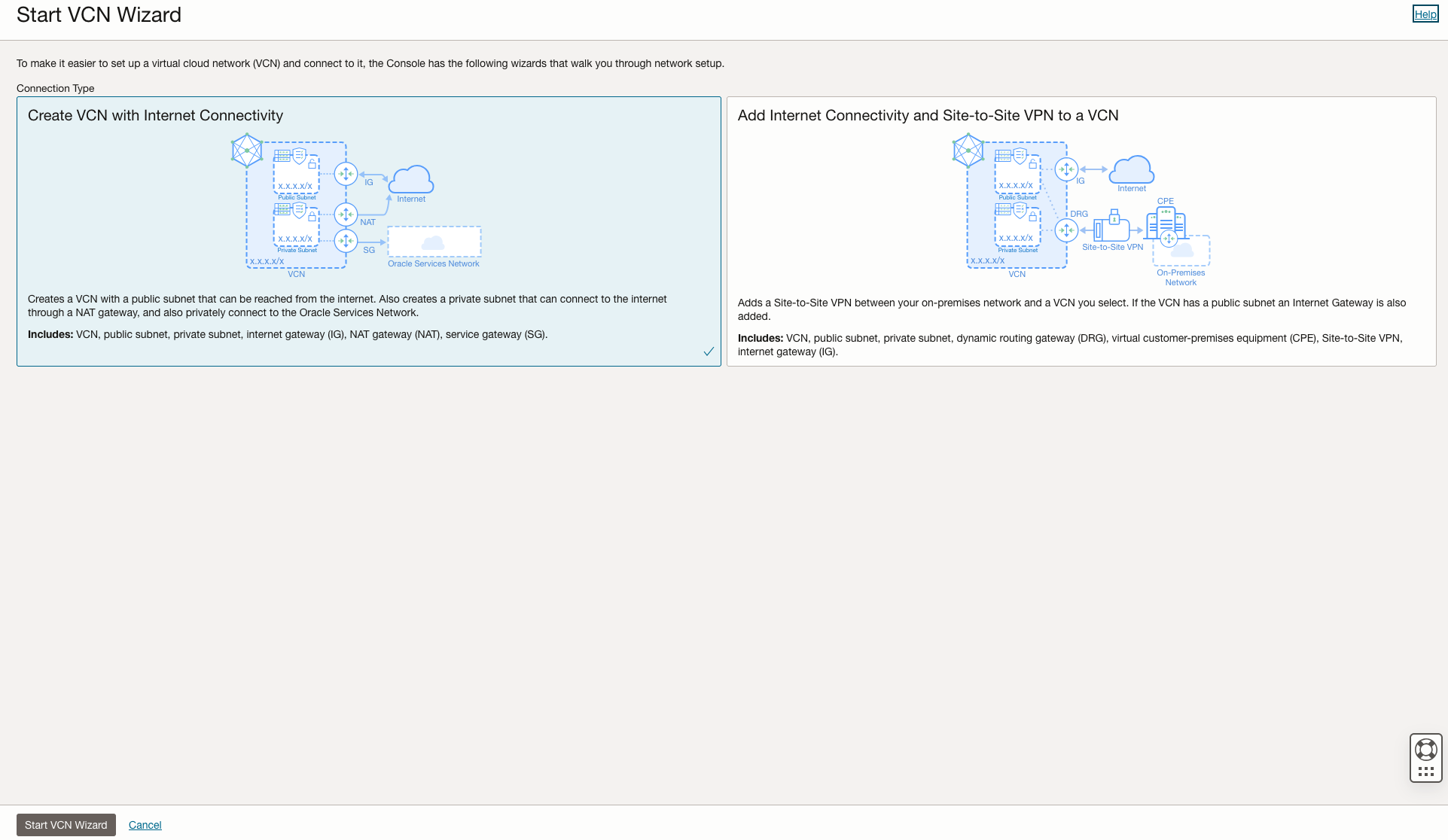Click the grid dots below the support icon

(x=1425, y=772)
